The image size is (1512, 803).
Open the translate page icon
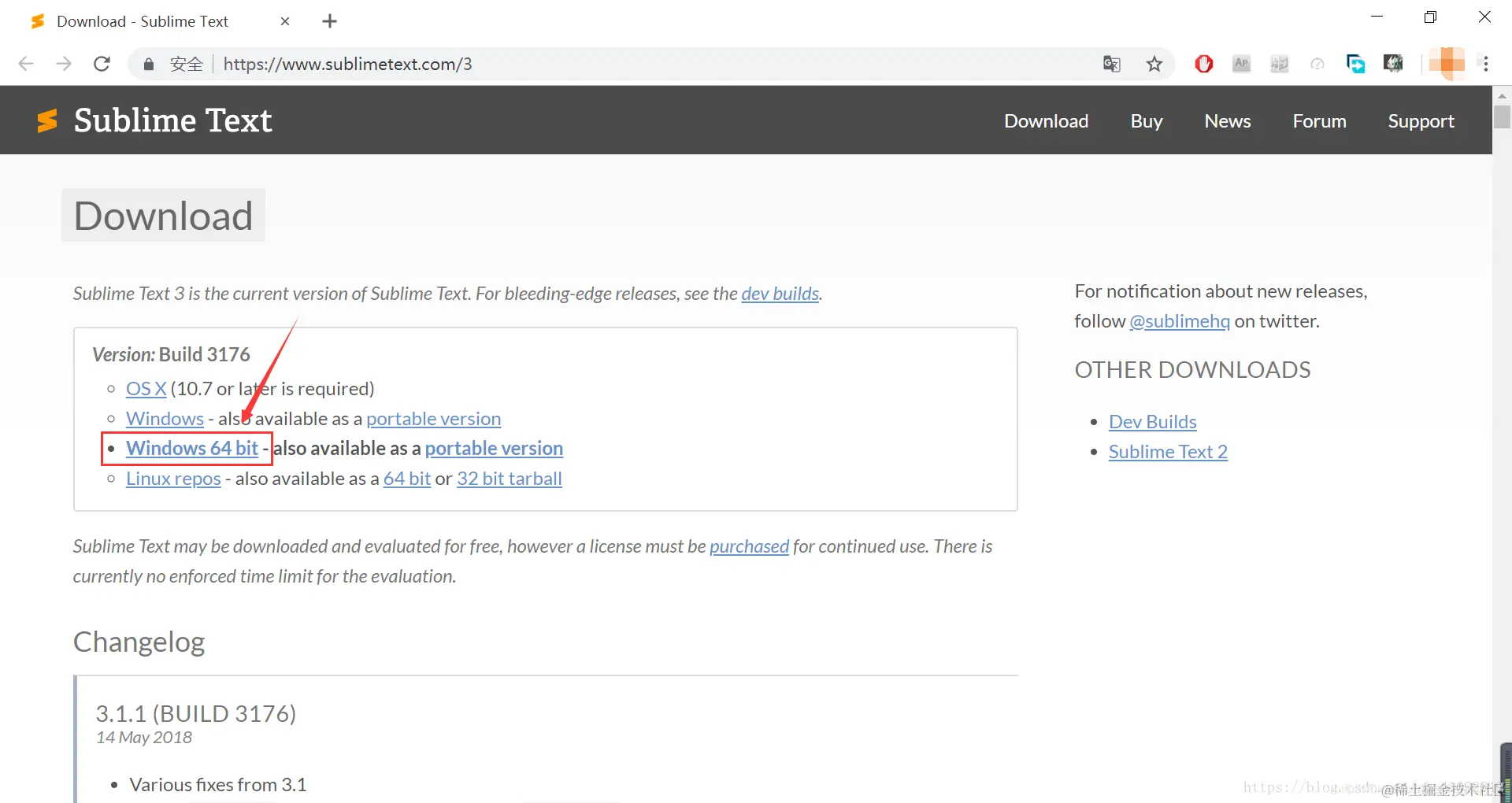pyautogui.click(x=1111, y=64)
